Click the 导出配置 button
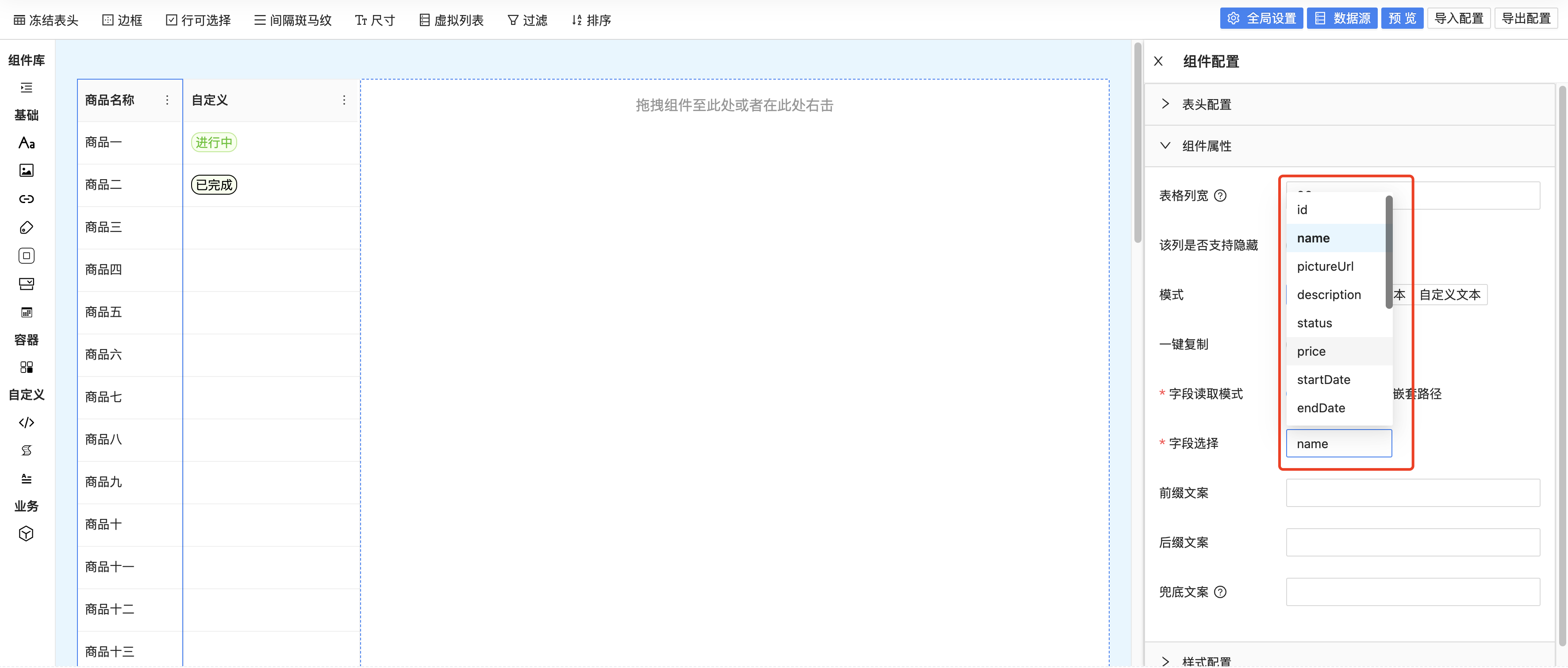The width and height of the screenshot is (1568, 668). (x=1526, y=18)
